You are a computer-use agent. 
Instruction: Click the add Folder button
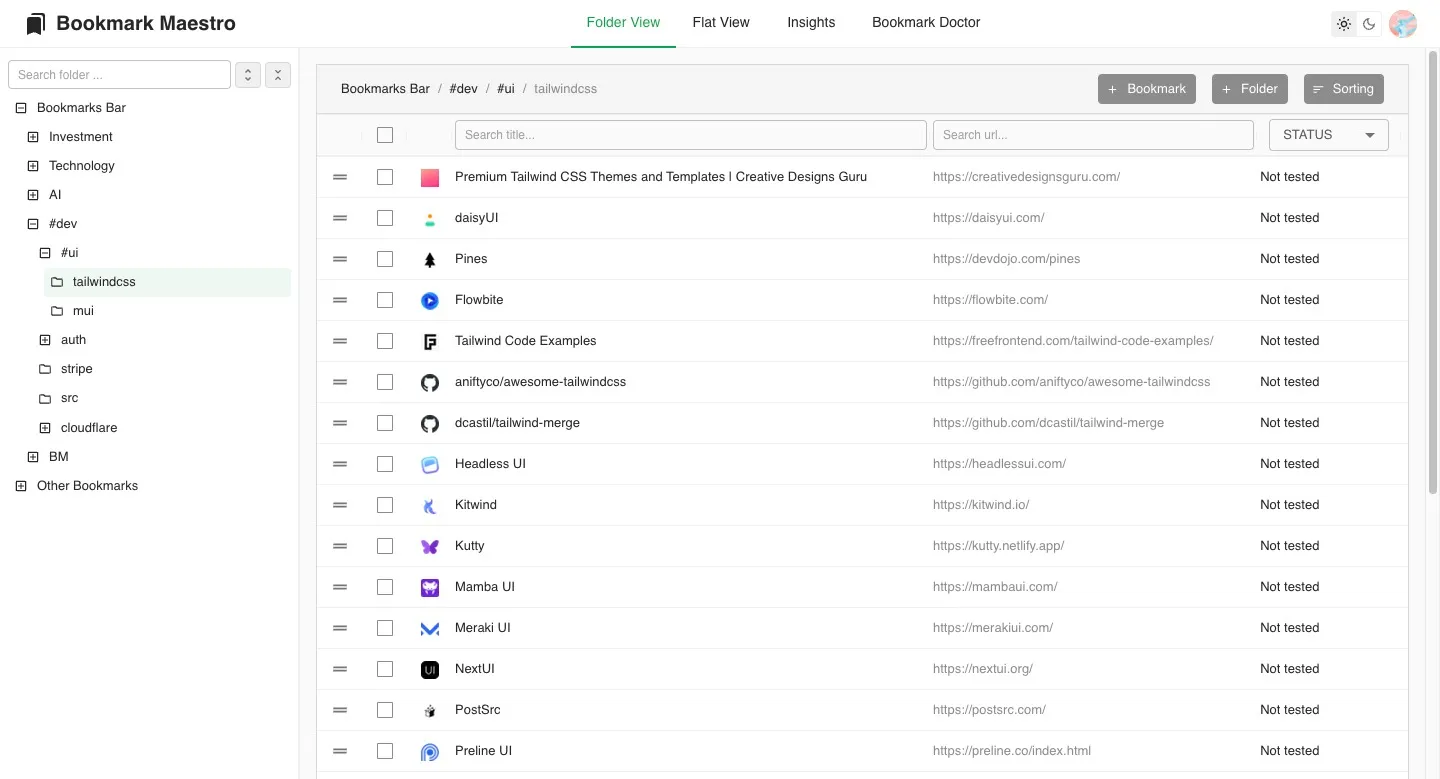pos(1250,89)
